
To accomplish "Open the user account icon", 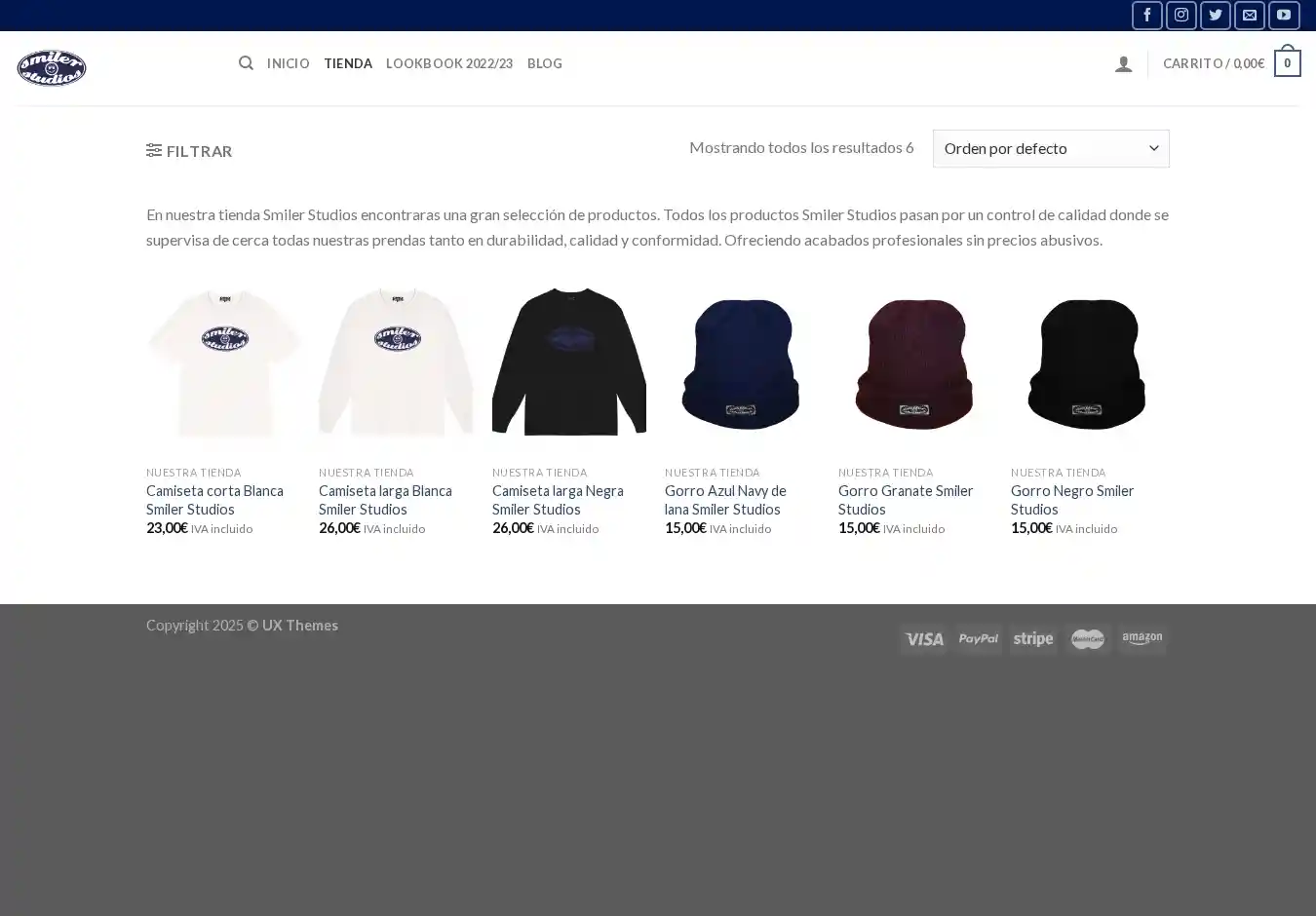I will click(x=1123, y=64).
